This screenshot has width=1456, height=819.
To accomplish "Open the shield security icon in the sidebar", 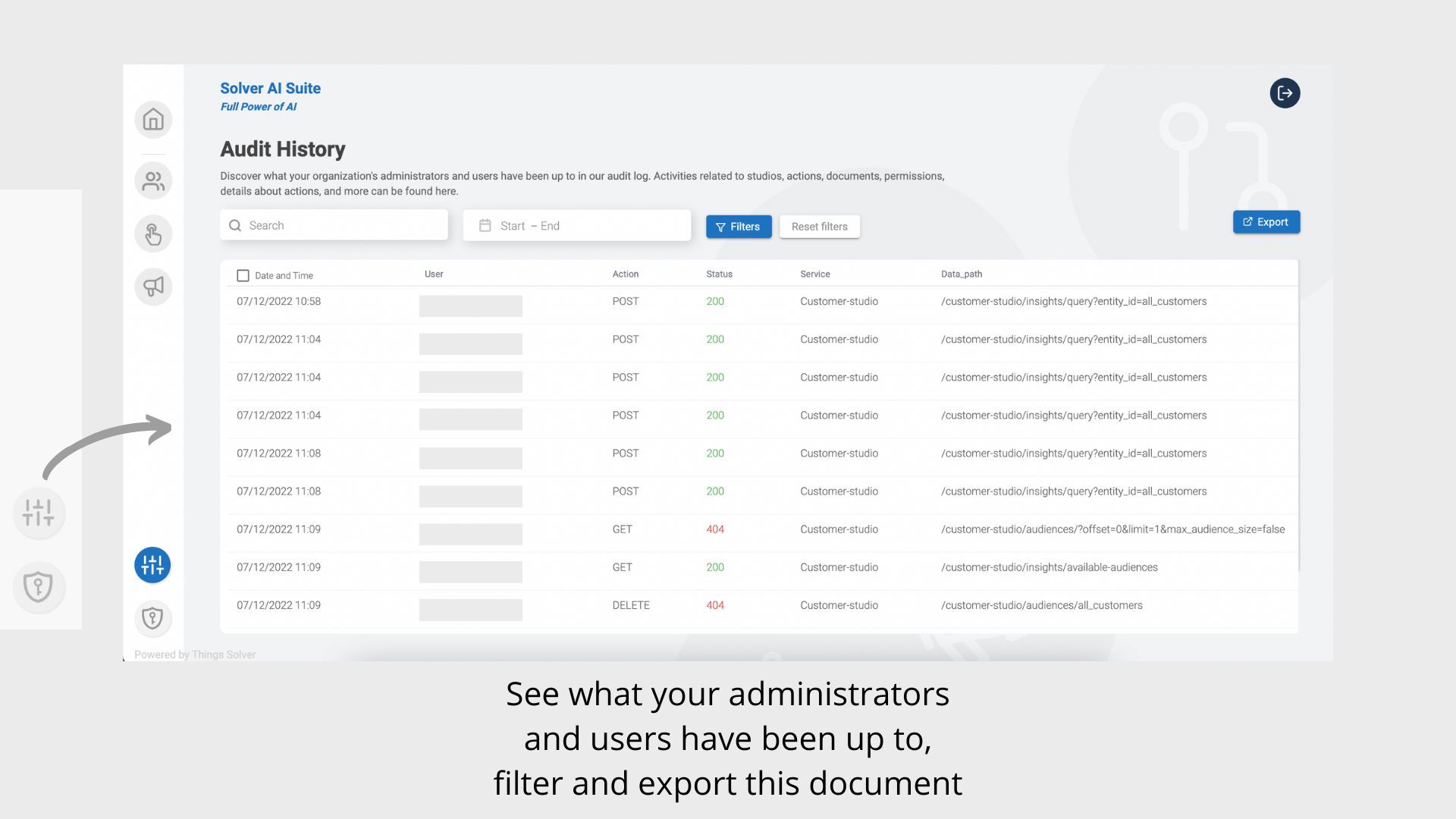I will 152,619.
